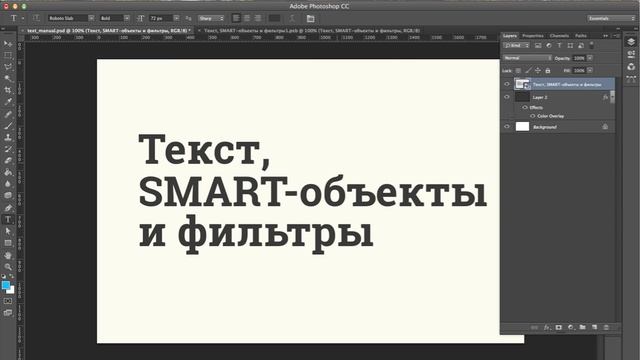Screen dimensions: 640x360
Task: Select the Path Selection tool
Action: pyautogui.click(x=8, y=231)
